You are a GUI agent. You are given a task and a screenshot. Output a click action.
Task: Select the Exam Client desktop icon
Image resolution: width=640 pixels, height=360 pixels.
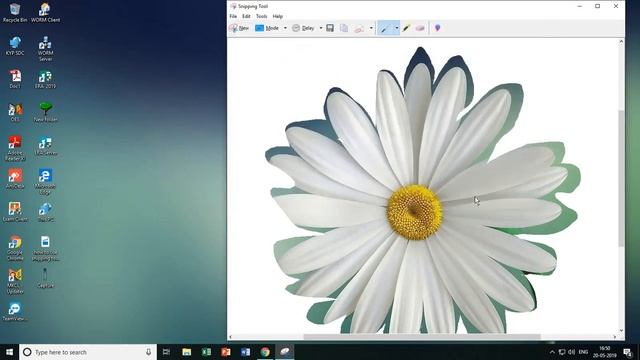15,212
